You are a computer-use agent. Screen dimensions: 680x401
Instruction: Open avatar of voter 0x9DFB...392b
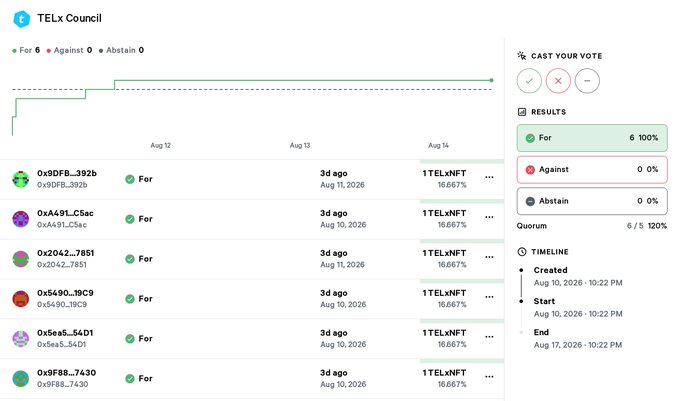(20, 179)
